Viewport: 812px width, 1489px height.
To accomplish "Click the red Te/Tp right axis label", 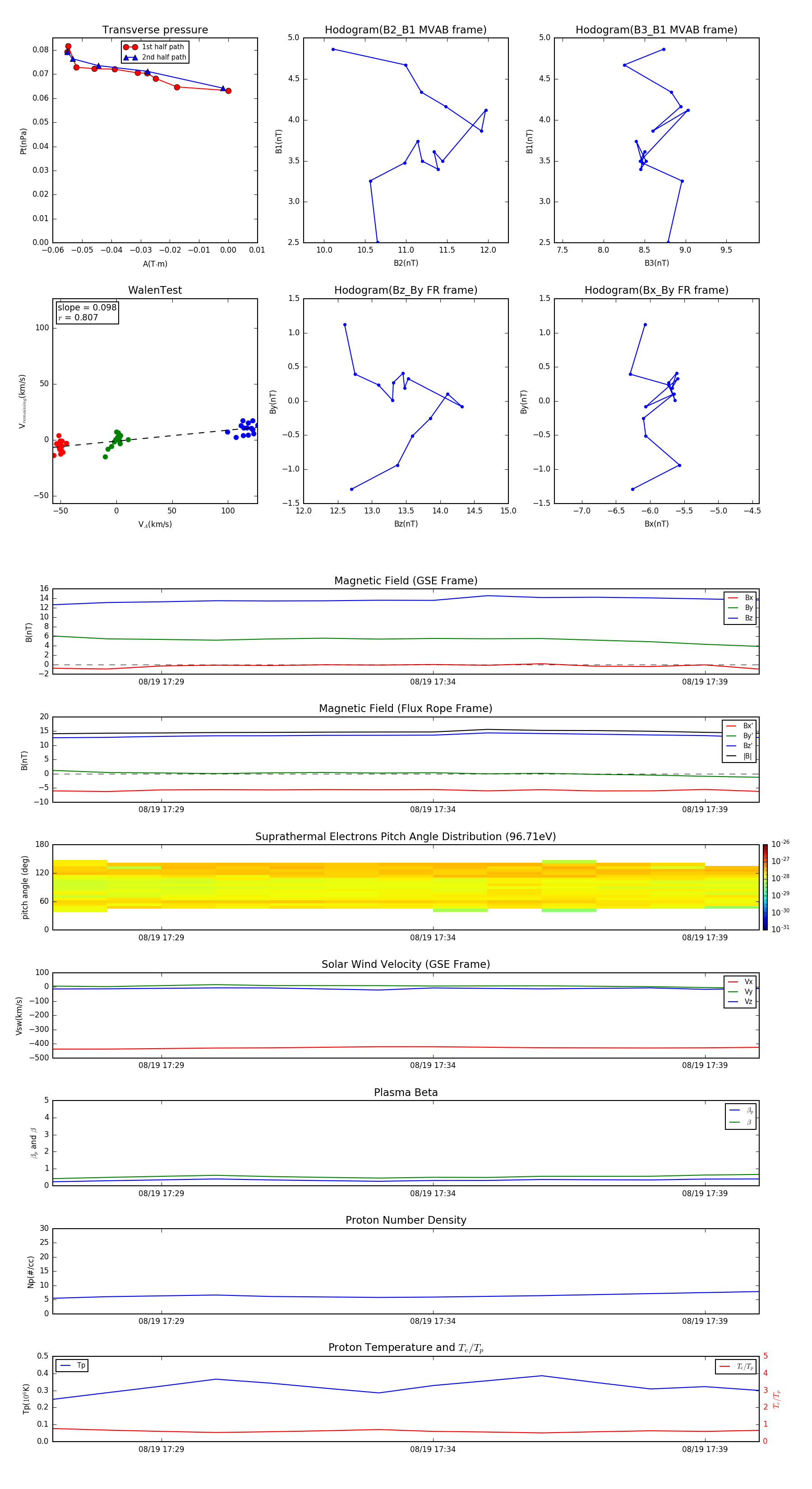I will click(777, 1399).
